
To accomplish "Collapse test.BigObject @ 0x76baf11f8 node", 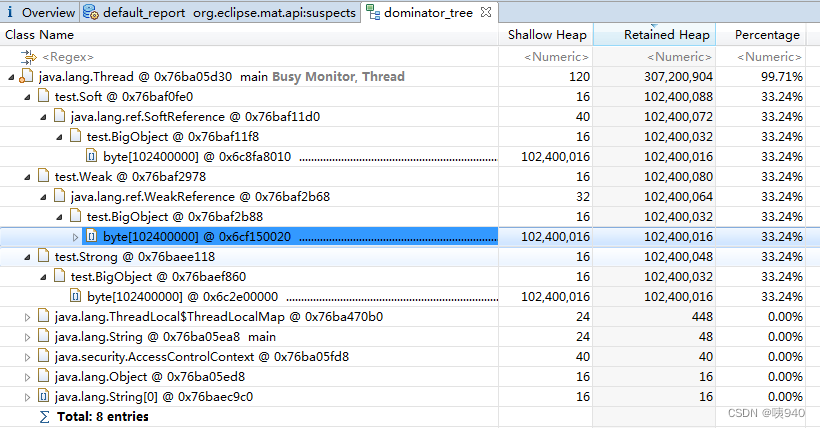I will coord(59,137).
